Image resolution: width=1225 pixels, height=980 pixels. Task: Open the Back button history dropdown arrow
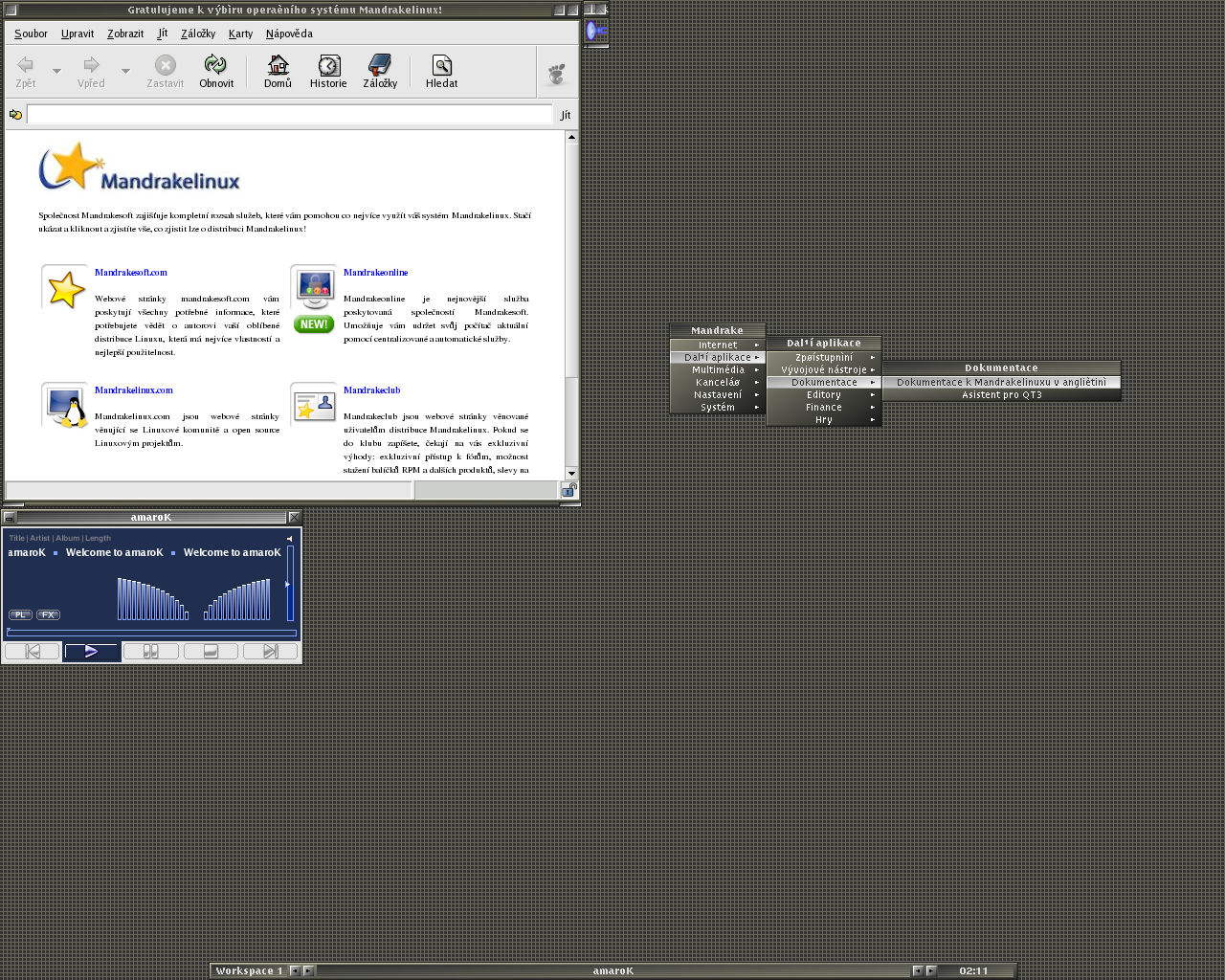[x=56, y=71]
